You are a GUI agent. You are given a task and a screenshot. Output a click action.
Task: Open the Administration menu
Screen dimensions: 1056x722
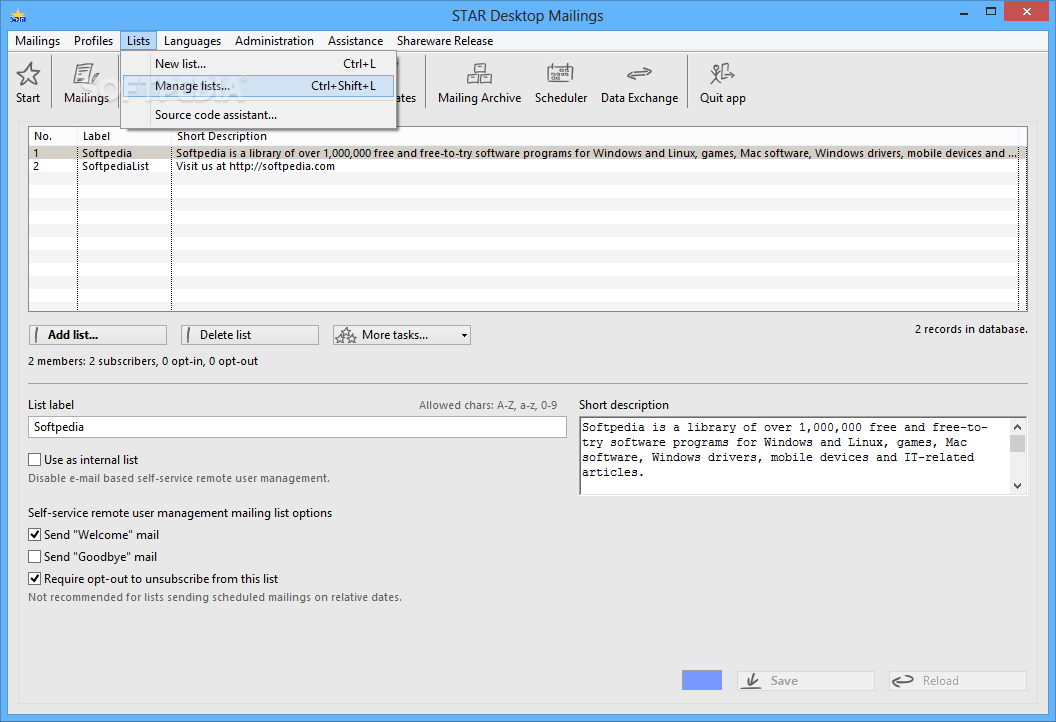[274, 41]
